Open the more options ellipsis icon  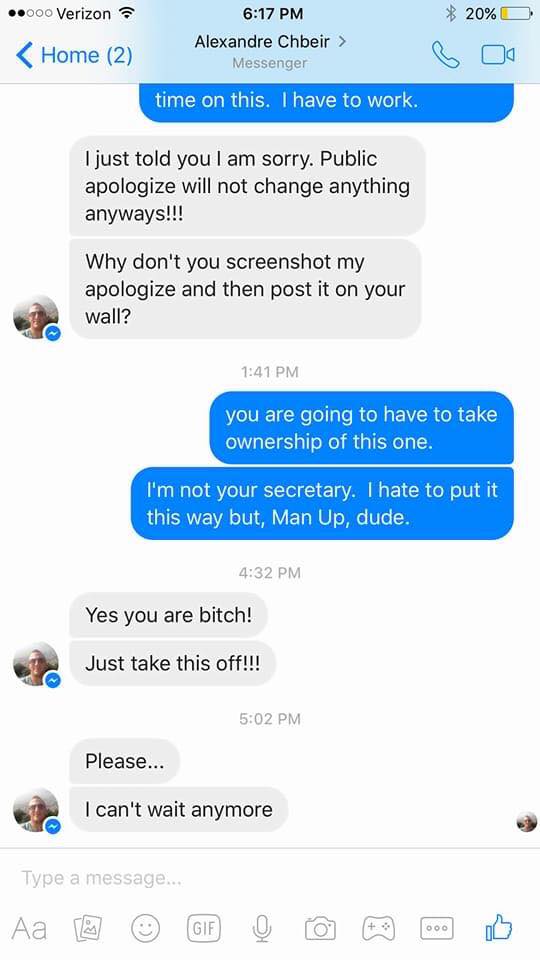[437, 928]
